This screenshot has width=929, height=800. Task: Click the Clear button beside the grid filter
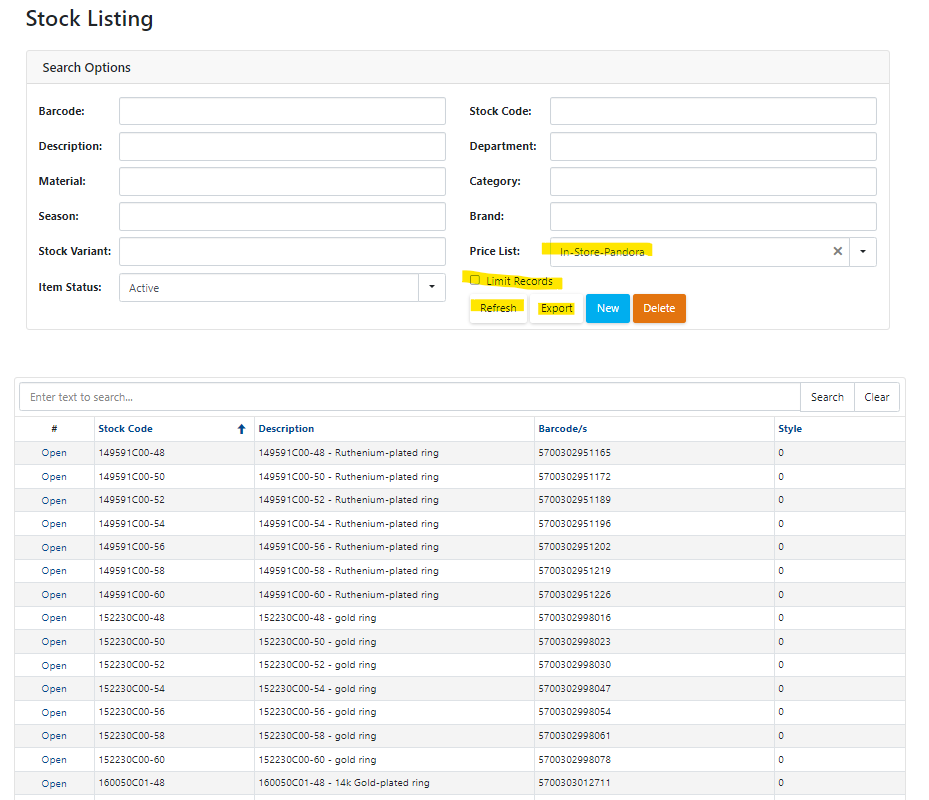coord(876,397)
